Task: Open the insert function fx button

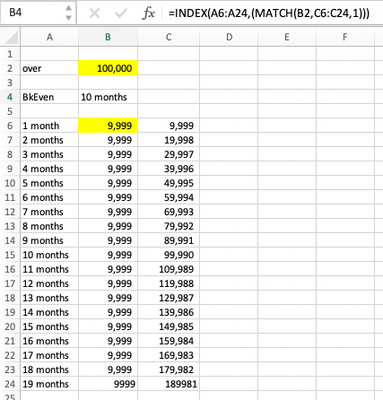Action: [148, 13]
